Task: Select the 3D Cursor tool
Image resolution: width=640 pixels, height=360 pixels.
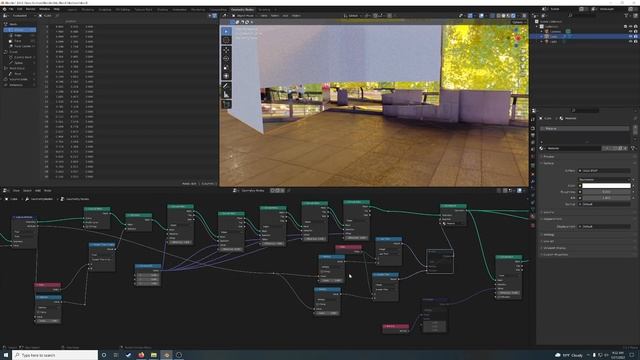Action: (x=227, y=40)
